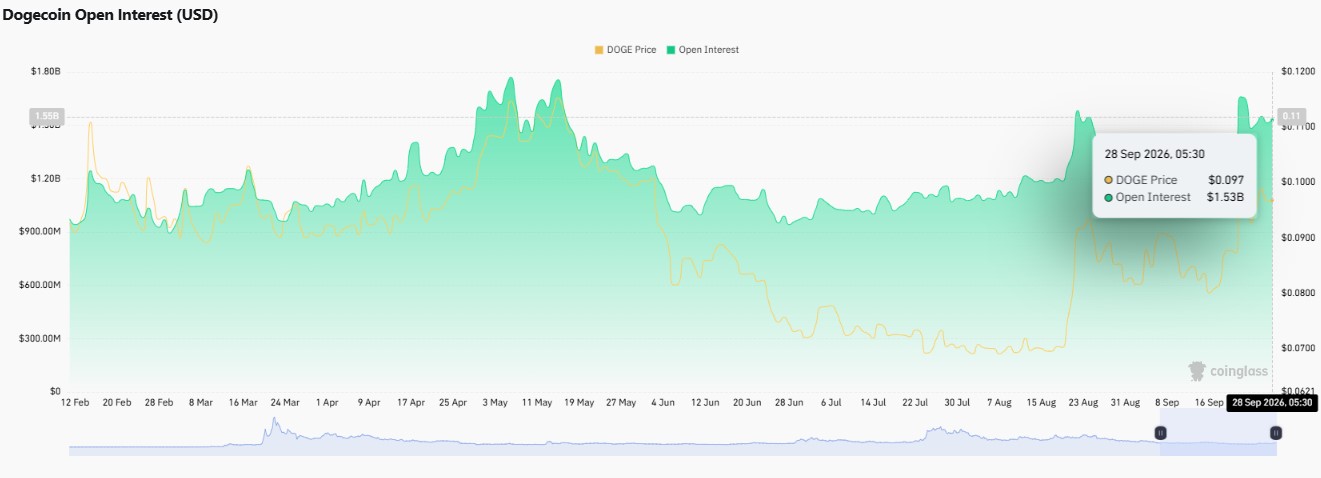Click the Open Interest row label inside the tooltip
Screen dimensions: 1321x478
tap(1154, 197)
